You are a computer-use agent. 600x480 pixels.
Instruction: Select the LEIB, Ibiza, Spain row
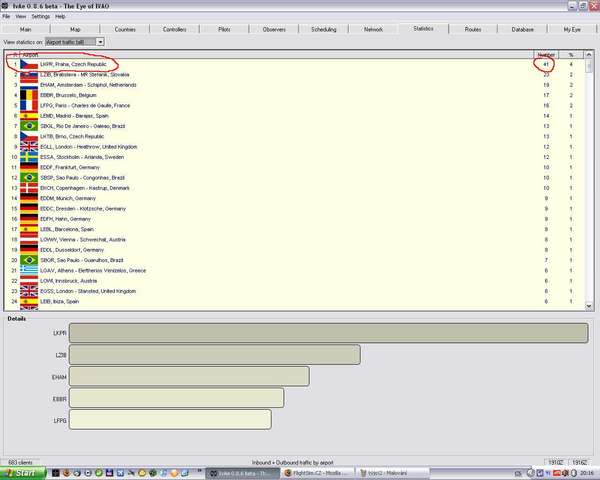[x=295, y=302]
